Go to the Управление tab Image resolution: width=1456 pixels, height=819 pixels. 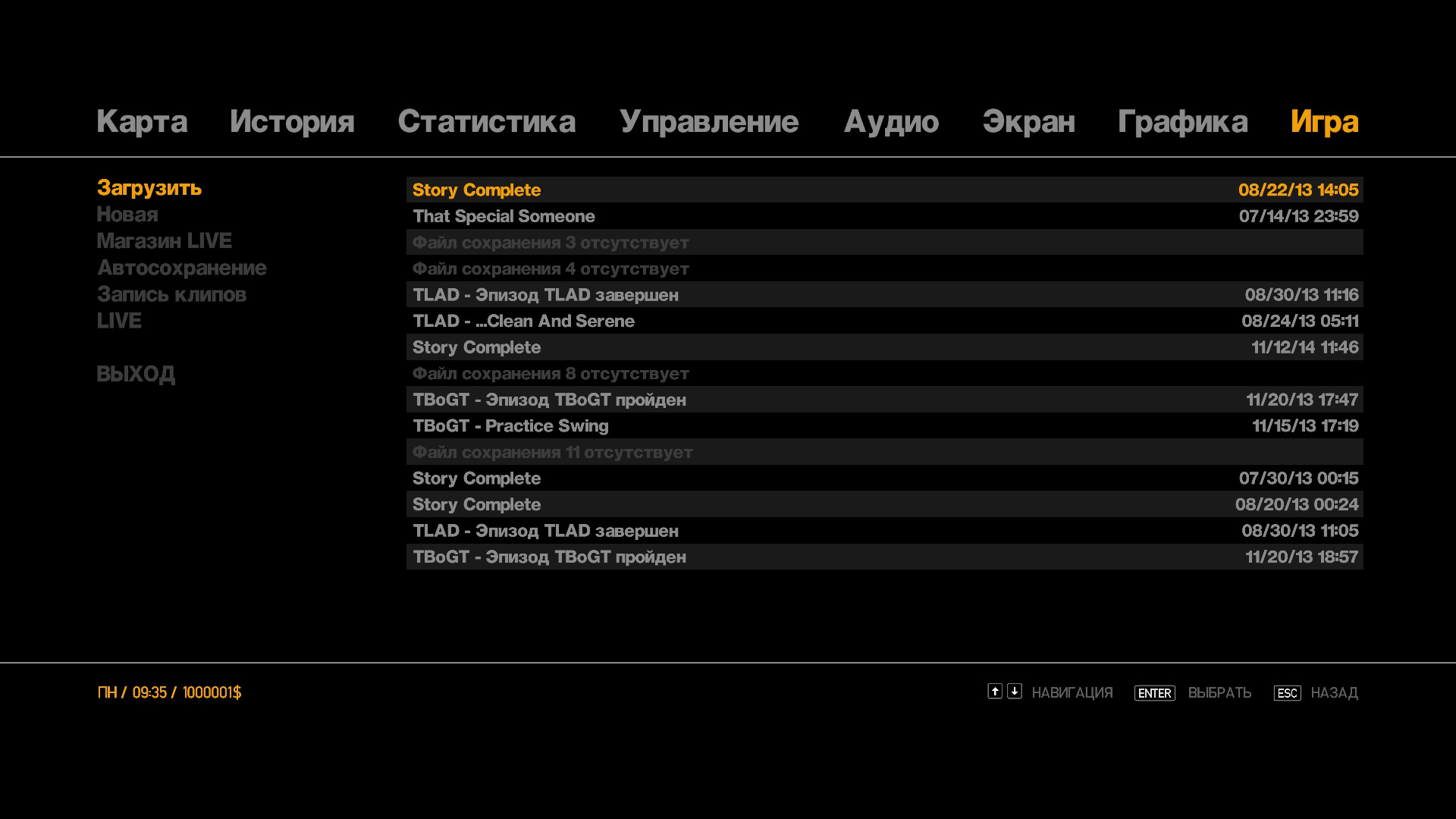click(x=708, y=121)
